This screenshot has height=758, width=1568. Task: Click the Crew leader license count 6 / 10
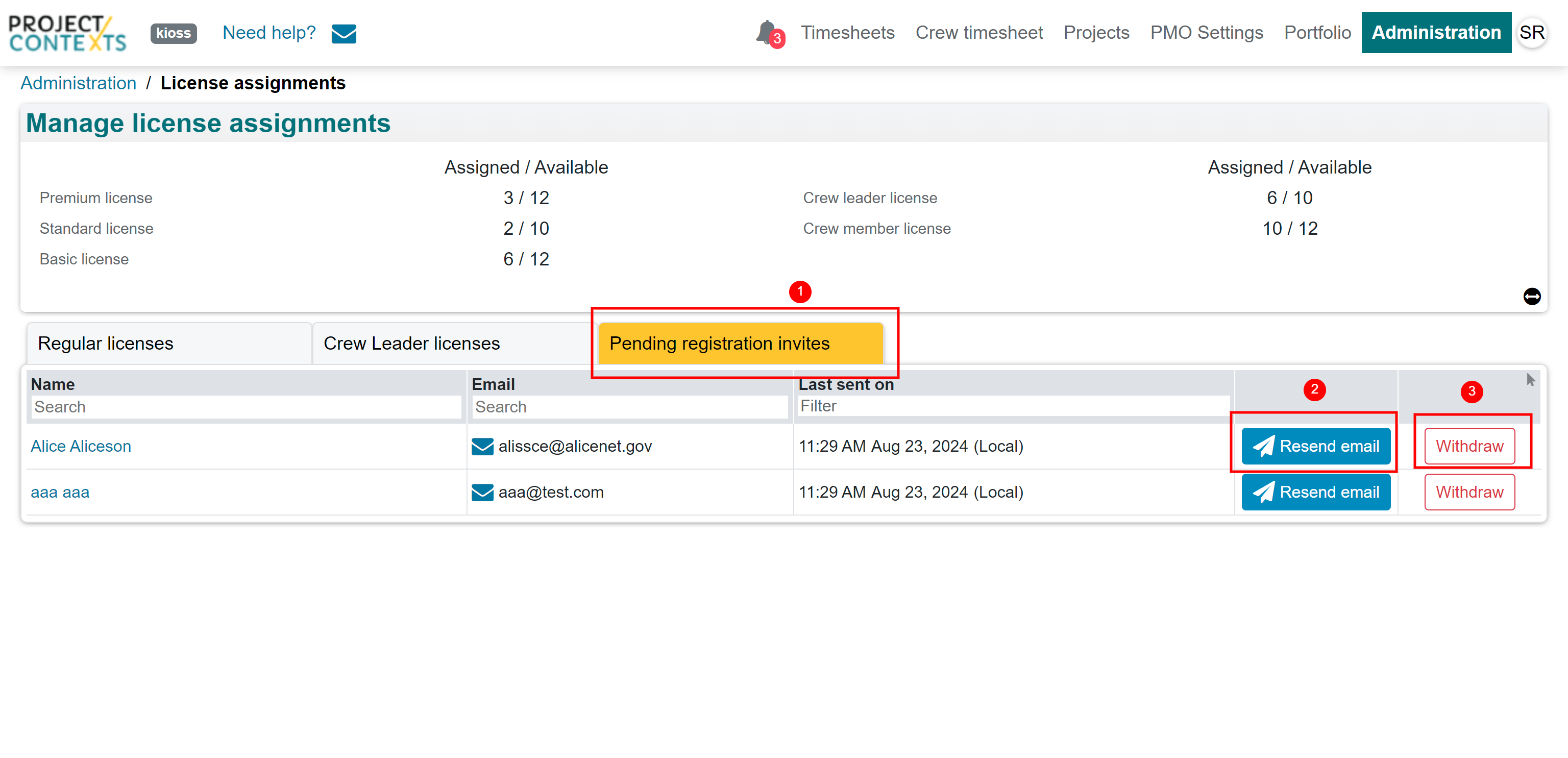[x=1289, y=198]
